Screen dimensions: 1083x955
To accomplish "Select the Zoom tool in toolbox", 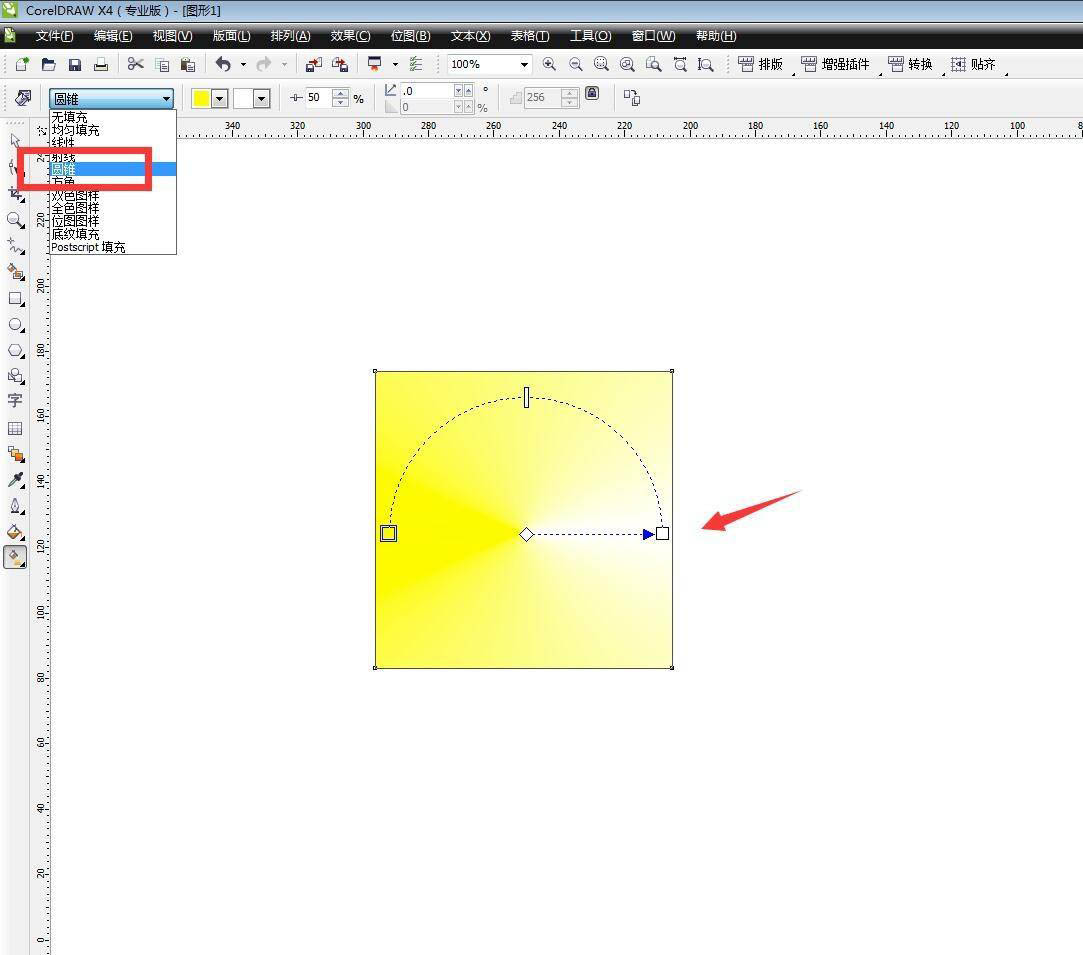I will click(x=15, y=219).
